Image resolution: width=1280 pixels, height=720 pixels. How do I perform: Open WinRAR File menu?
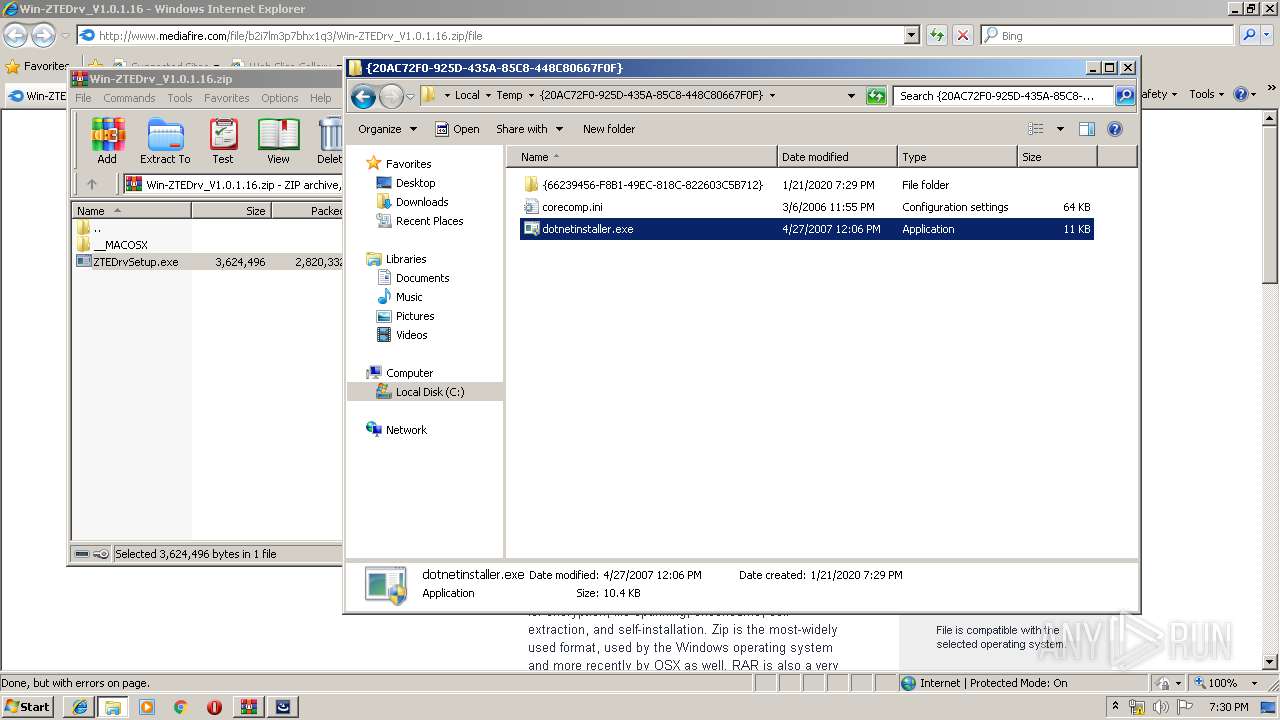(x=83, y=98)
